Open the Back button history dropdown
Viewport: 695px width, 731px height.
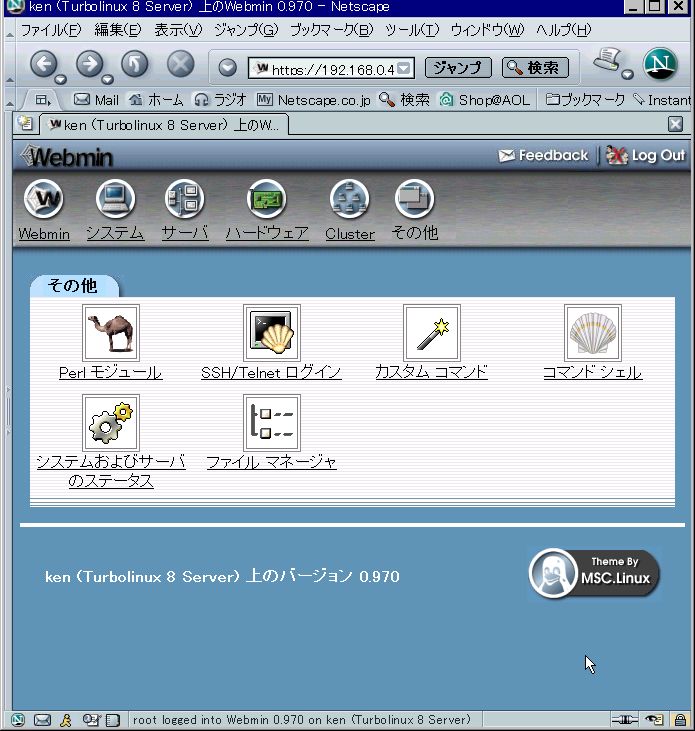coord(61,79)
